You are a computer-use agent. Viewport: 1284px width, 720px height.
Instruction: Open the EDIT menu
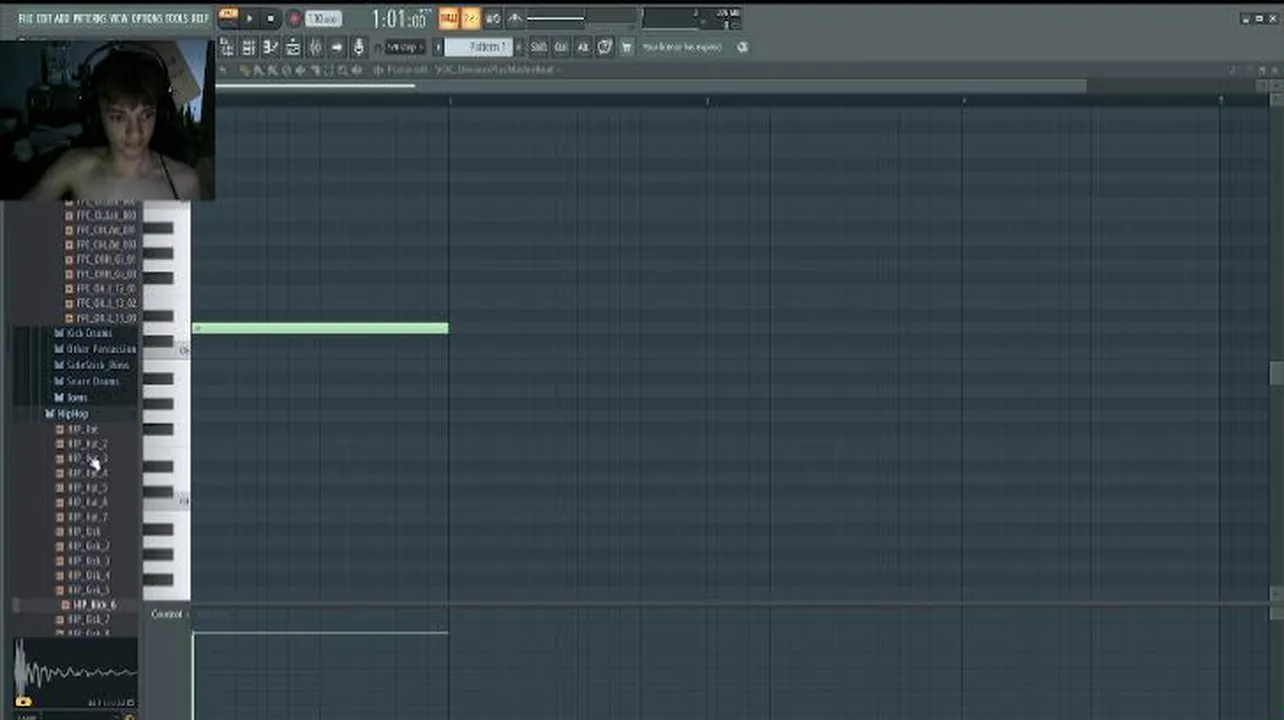tap(44, 18)
